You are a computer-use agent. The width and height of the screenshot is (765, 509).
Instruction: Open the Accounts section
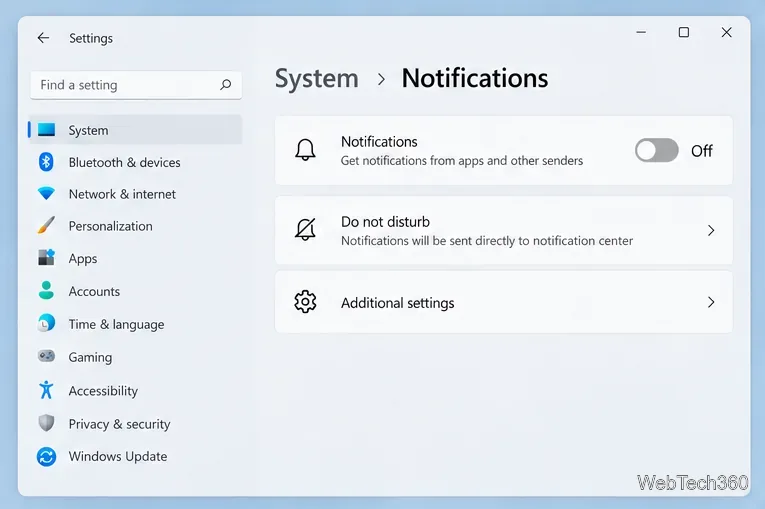[x=135, y=291]
